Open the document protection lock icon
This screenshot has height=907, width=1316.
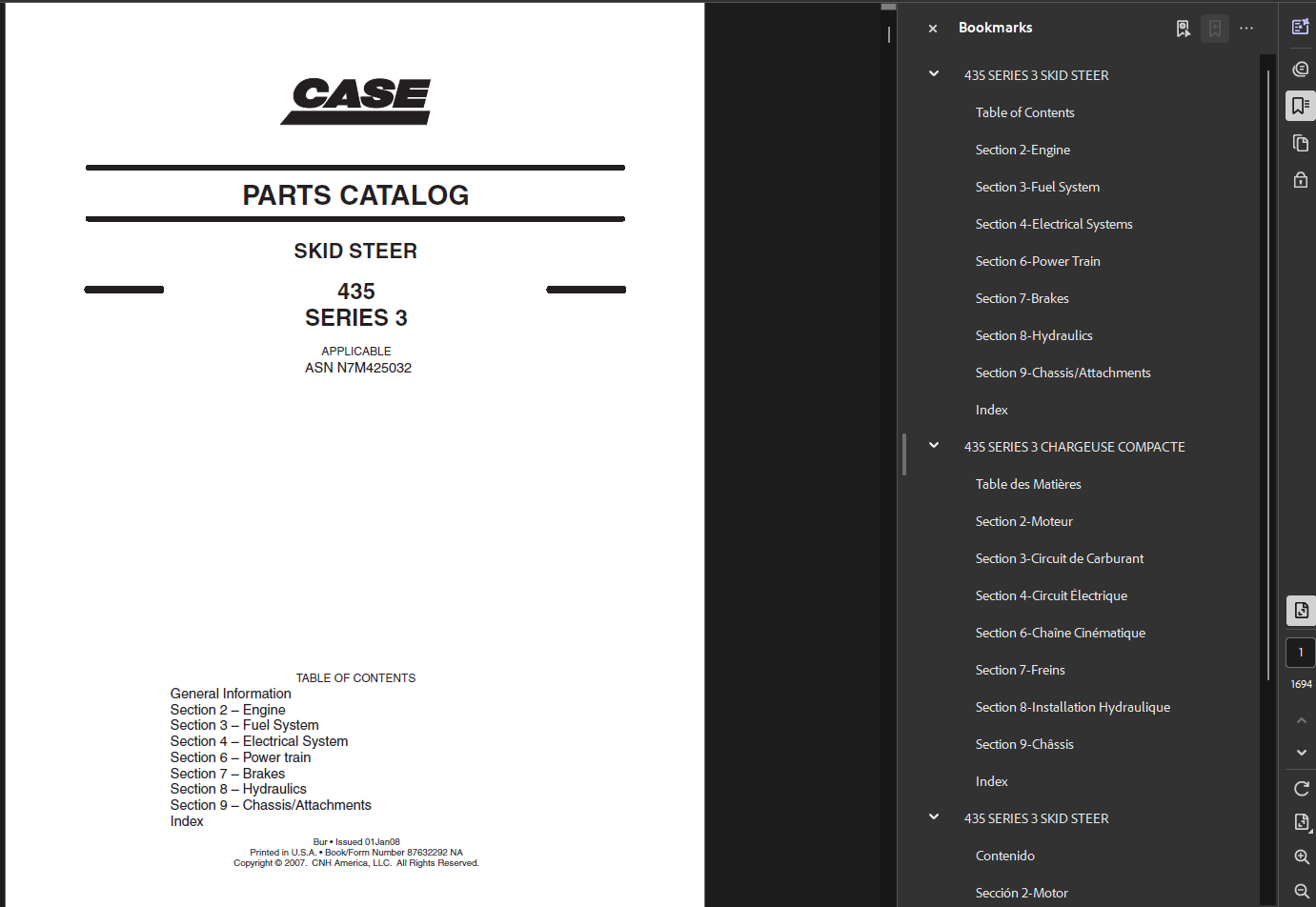(x=1300, y=179)
